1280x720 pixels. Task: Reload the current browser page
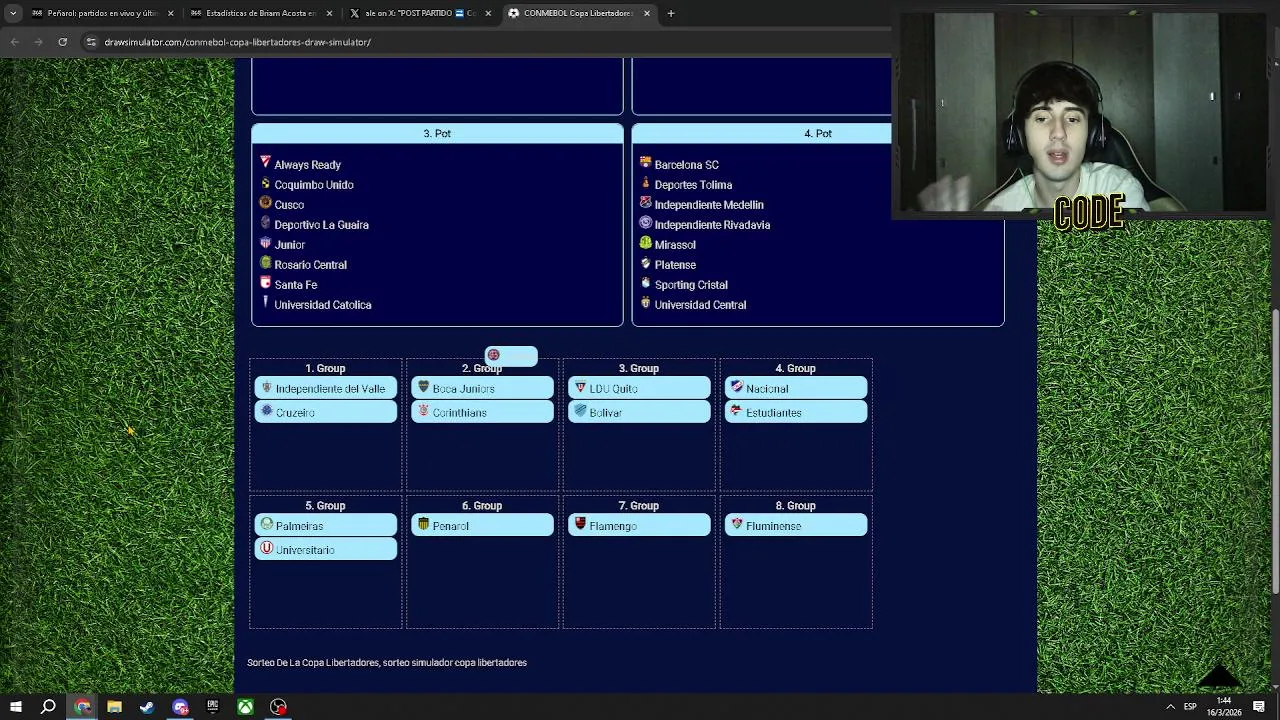62,42
